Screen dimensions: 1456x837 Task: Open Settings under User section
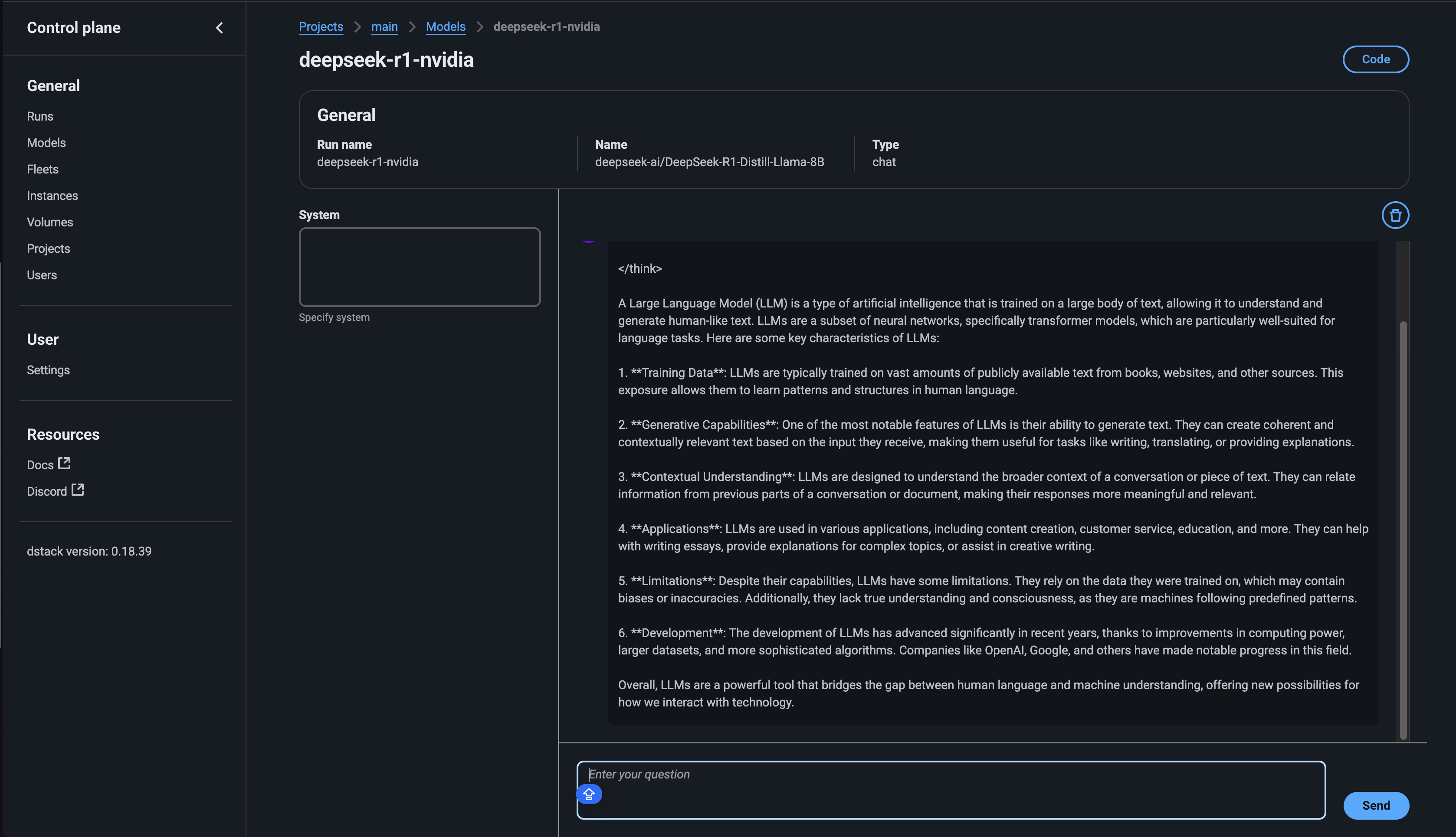click(48, 370)
